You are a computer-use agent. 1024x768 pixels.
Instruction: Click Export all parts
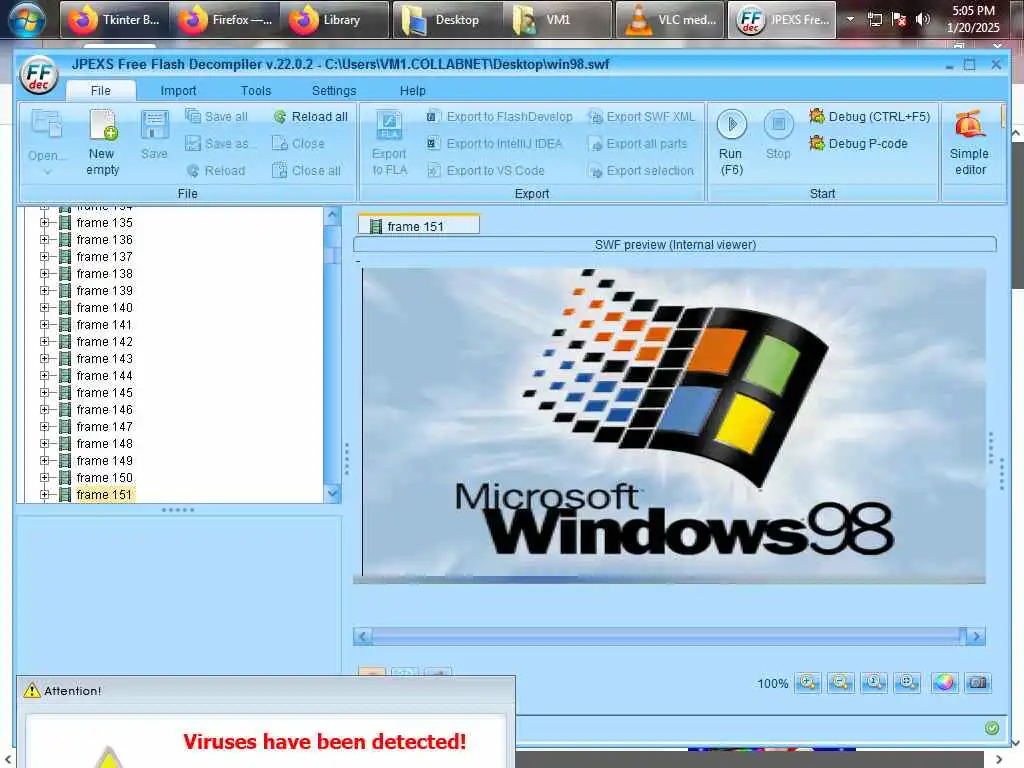637,143
